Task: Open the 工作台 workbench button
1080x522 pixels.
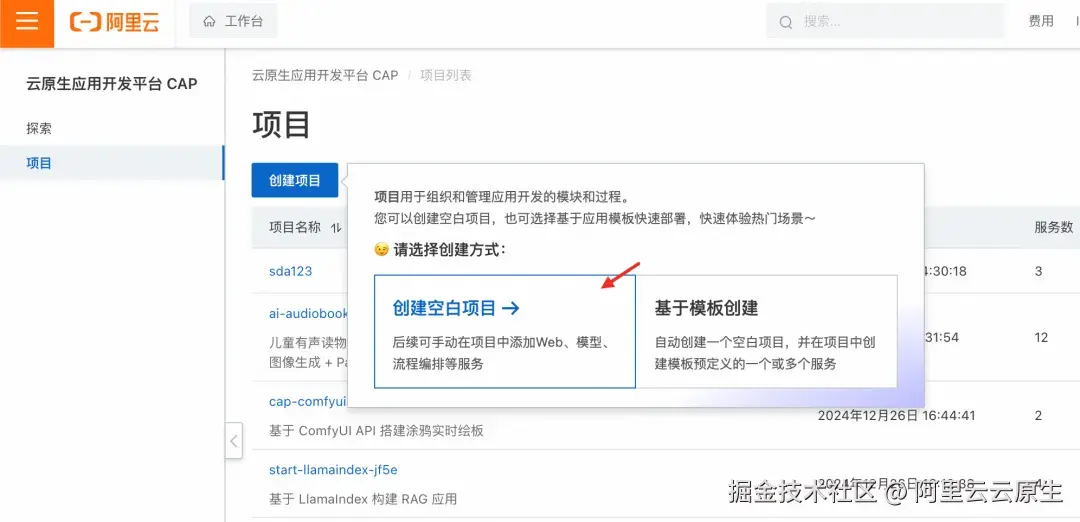Action: click(233, 21)
